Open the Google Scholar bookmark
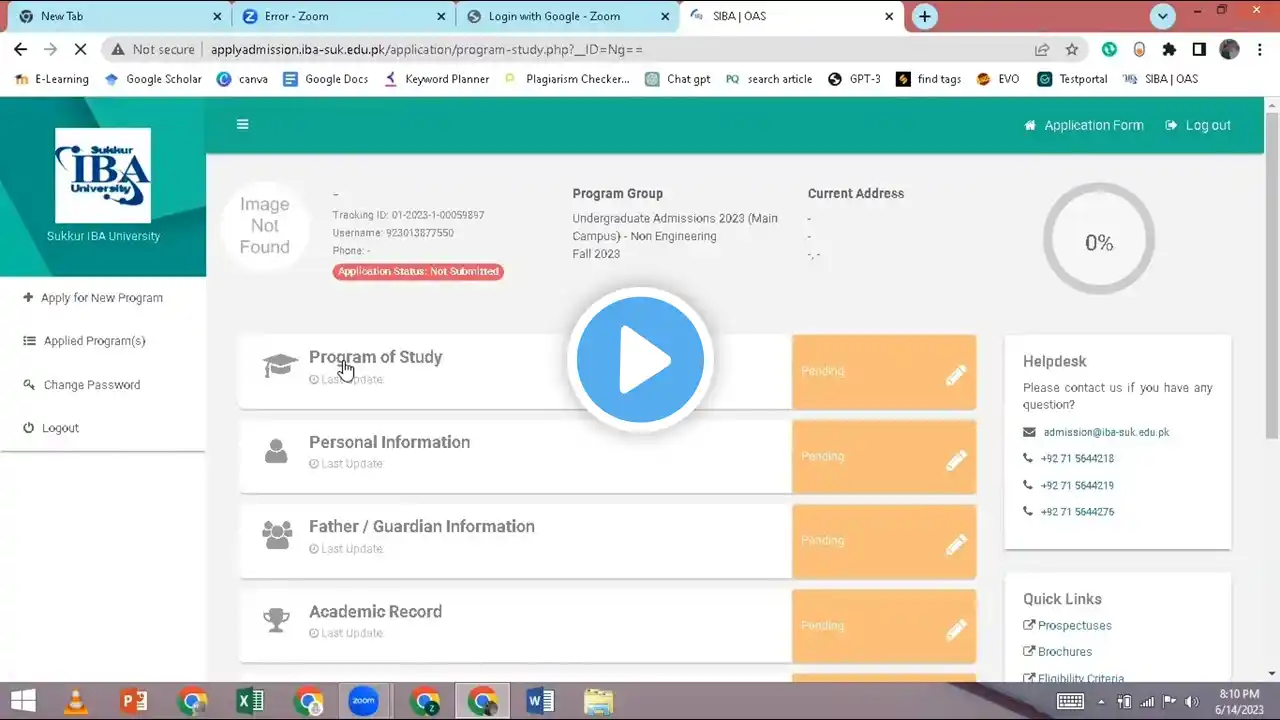This screenshot has width=1280, height=720. coord(153,79)
